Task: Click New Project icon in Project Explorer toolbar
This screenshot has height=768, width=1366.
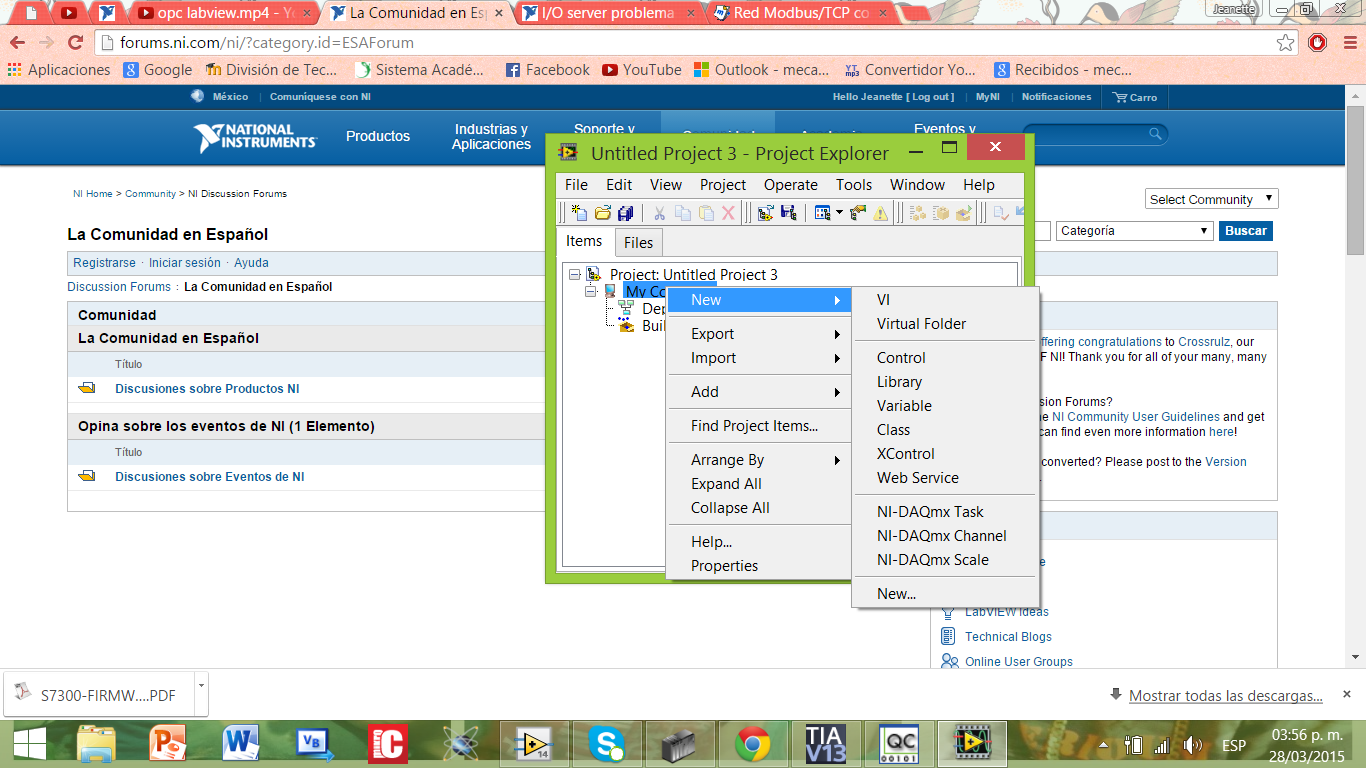Action: (579, 212)
